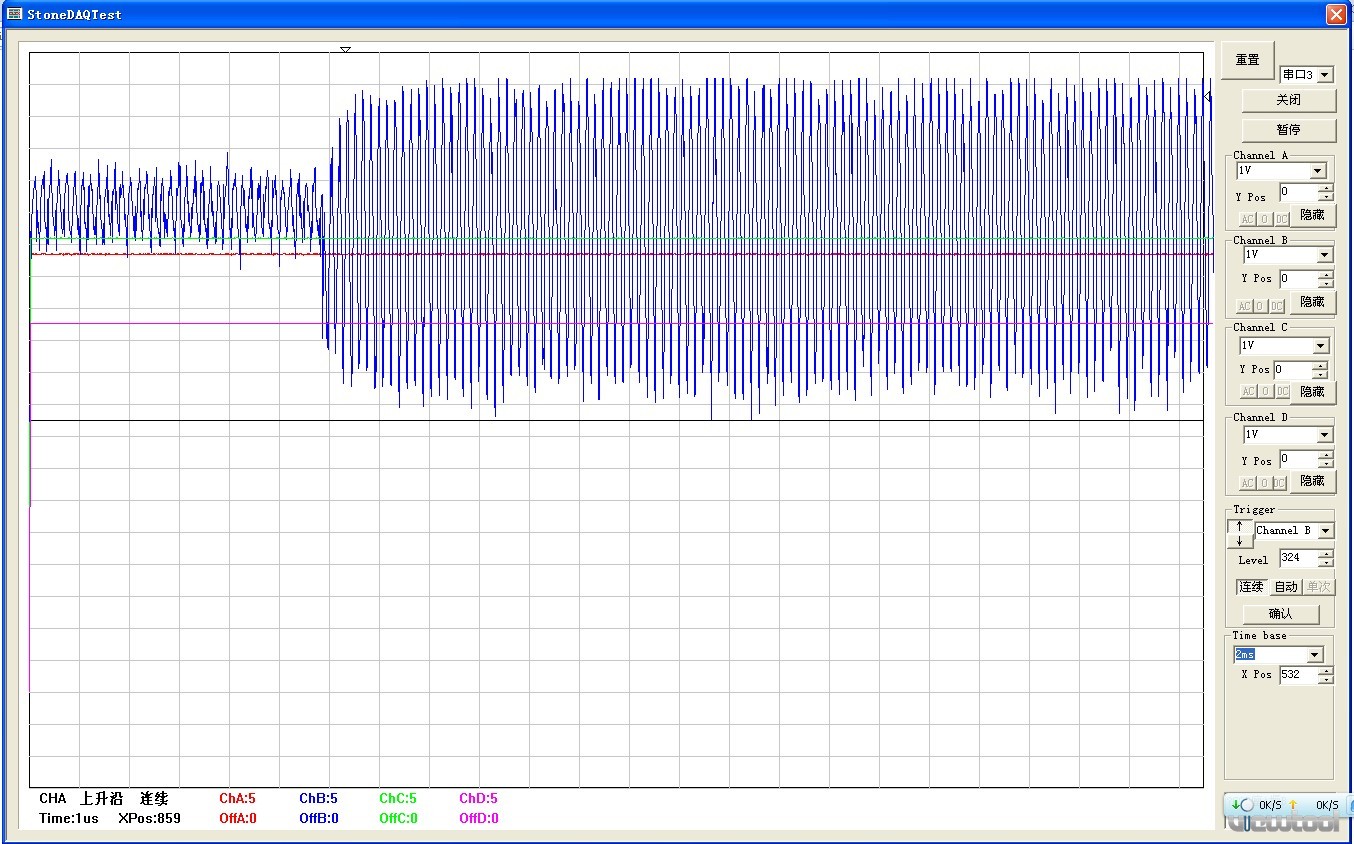
Task: Set Channel D coupling to 0 ground
Action: (x=1263, y=483)
